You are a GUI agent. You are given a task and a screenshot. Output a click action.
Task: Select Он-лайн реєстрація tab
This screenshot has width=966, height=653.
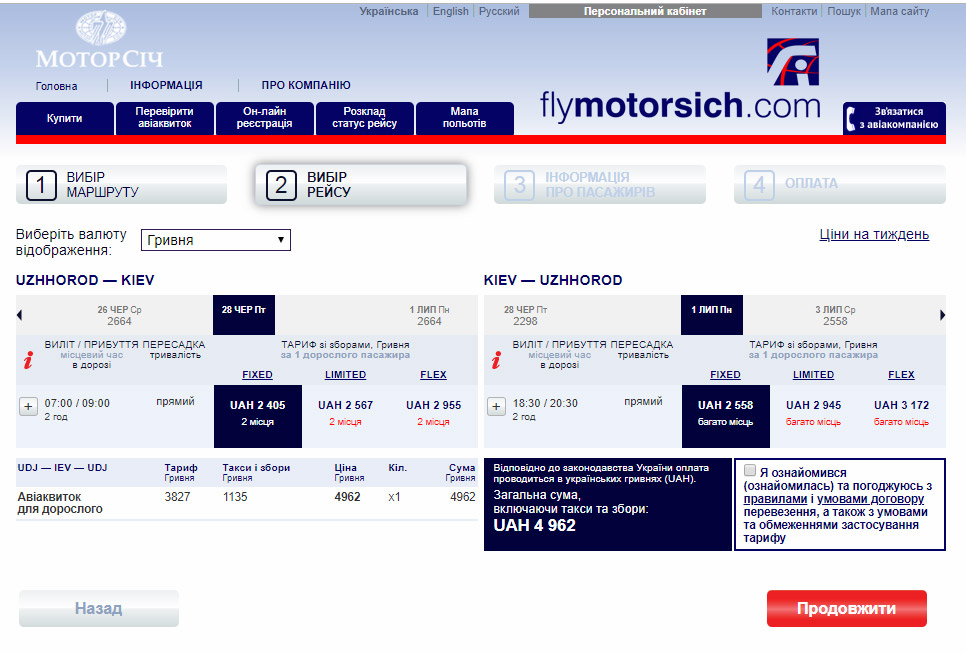(265, 118)
